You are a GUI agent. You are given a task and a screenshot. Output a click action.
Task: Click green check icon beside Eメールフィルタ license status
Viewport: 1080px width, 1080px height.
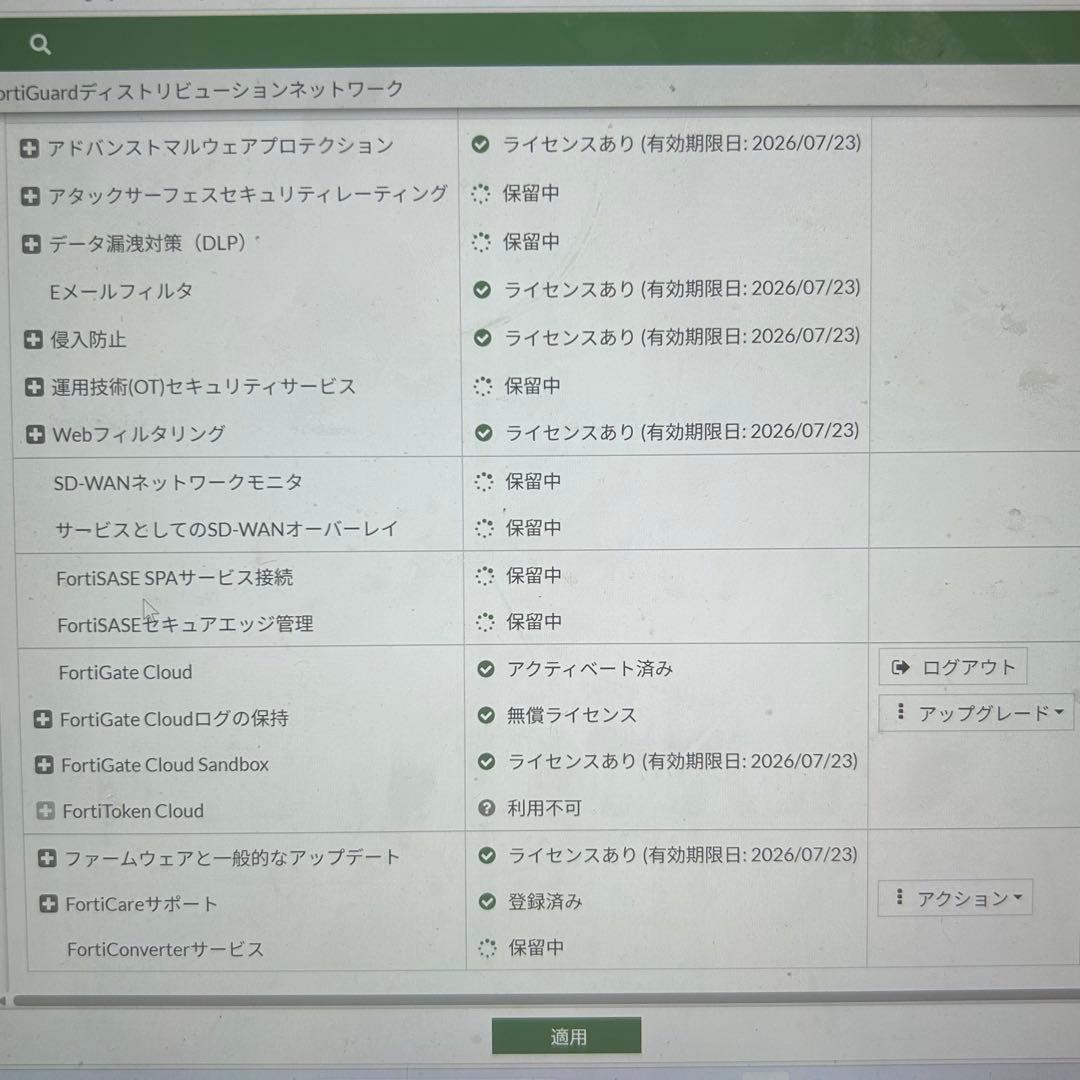(482, 290)
